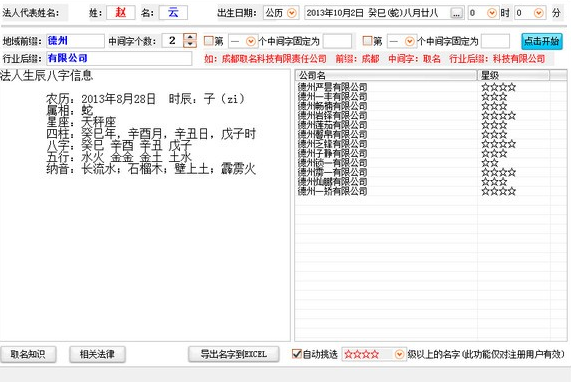Sort results by the 公司名 column header
571x382 pixels.
[x=386, y=75]
